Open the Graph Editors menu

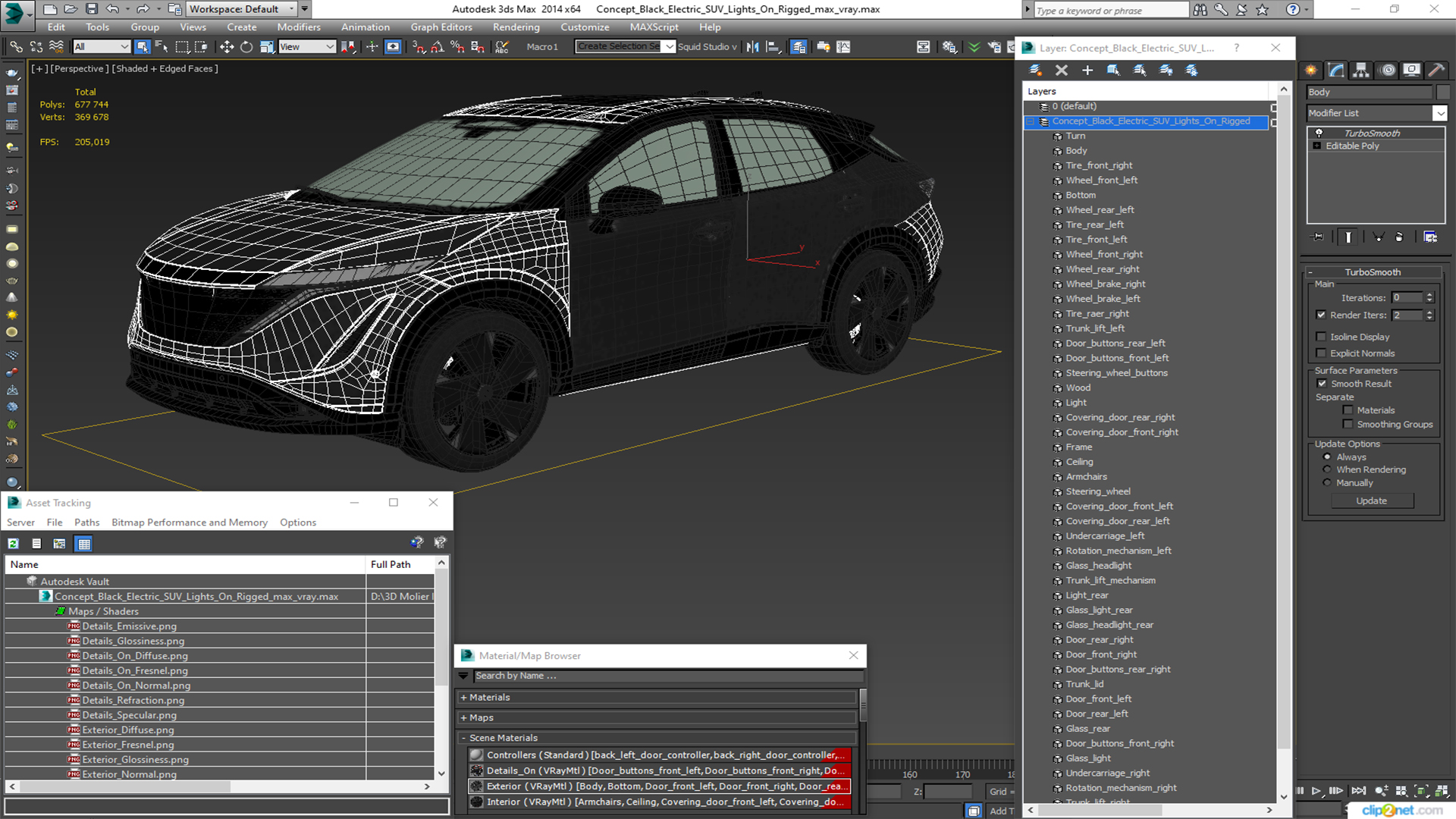coord(441,27)
